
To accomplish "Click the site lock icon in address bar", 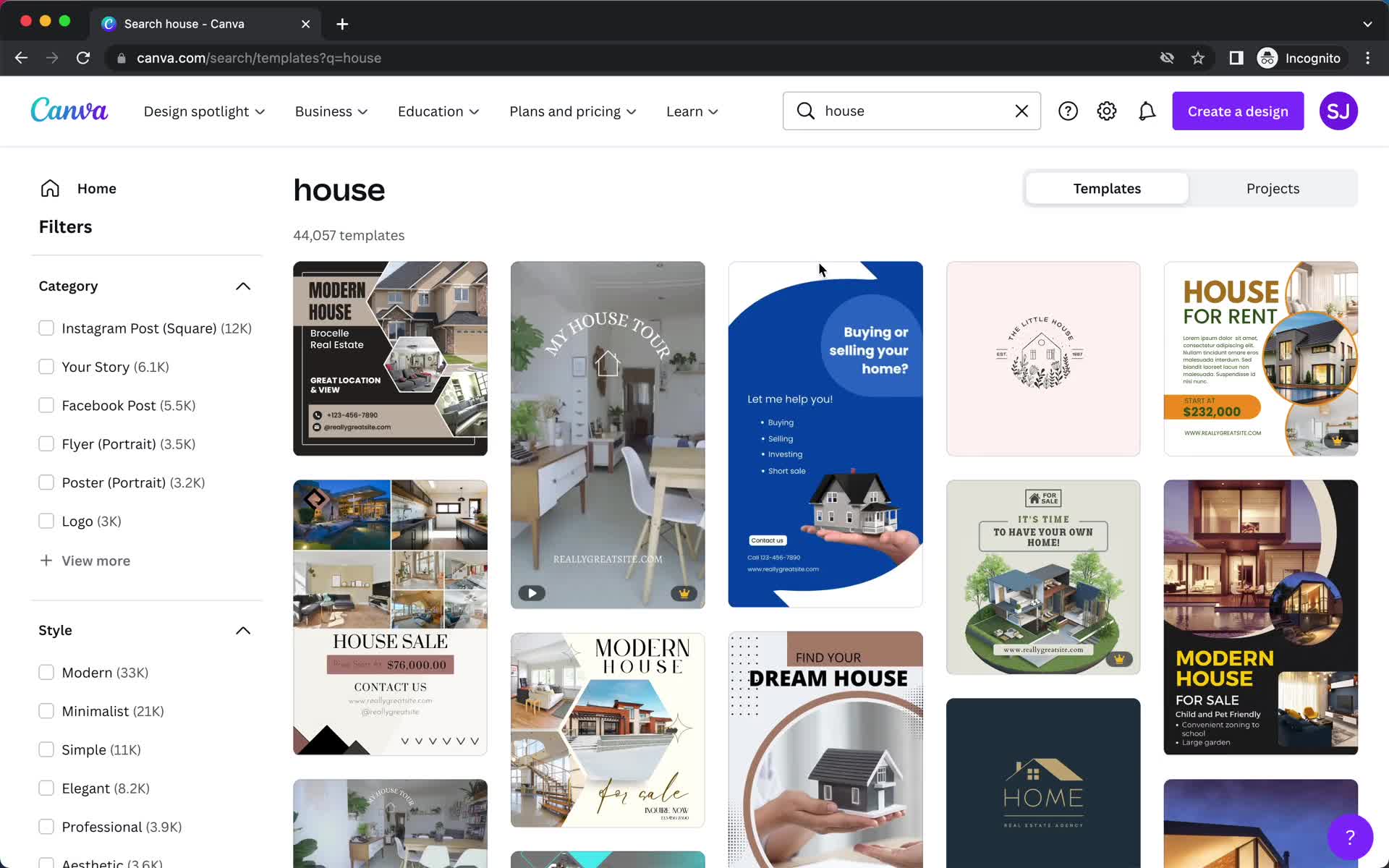I will [121, 58].
